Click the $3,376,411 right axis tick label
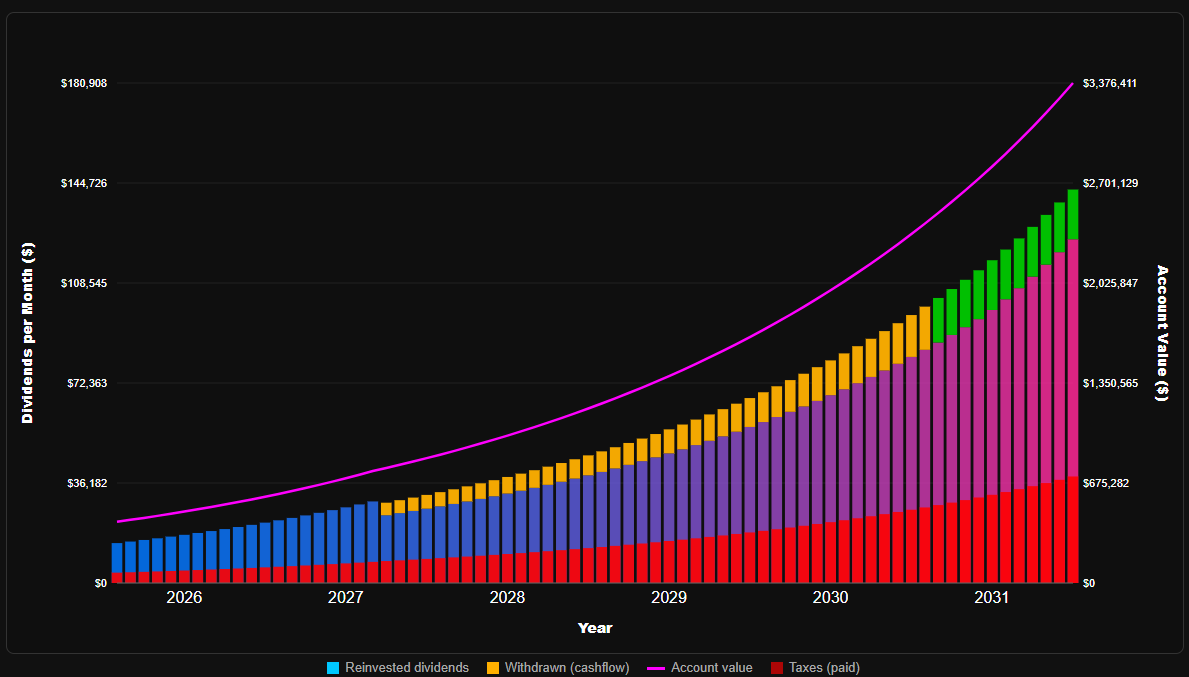The width and height of the screenshot is (1189, 677). pos(1110,83)
